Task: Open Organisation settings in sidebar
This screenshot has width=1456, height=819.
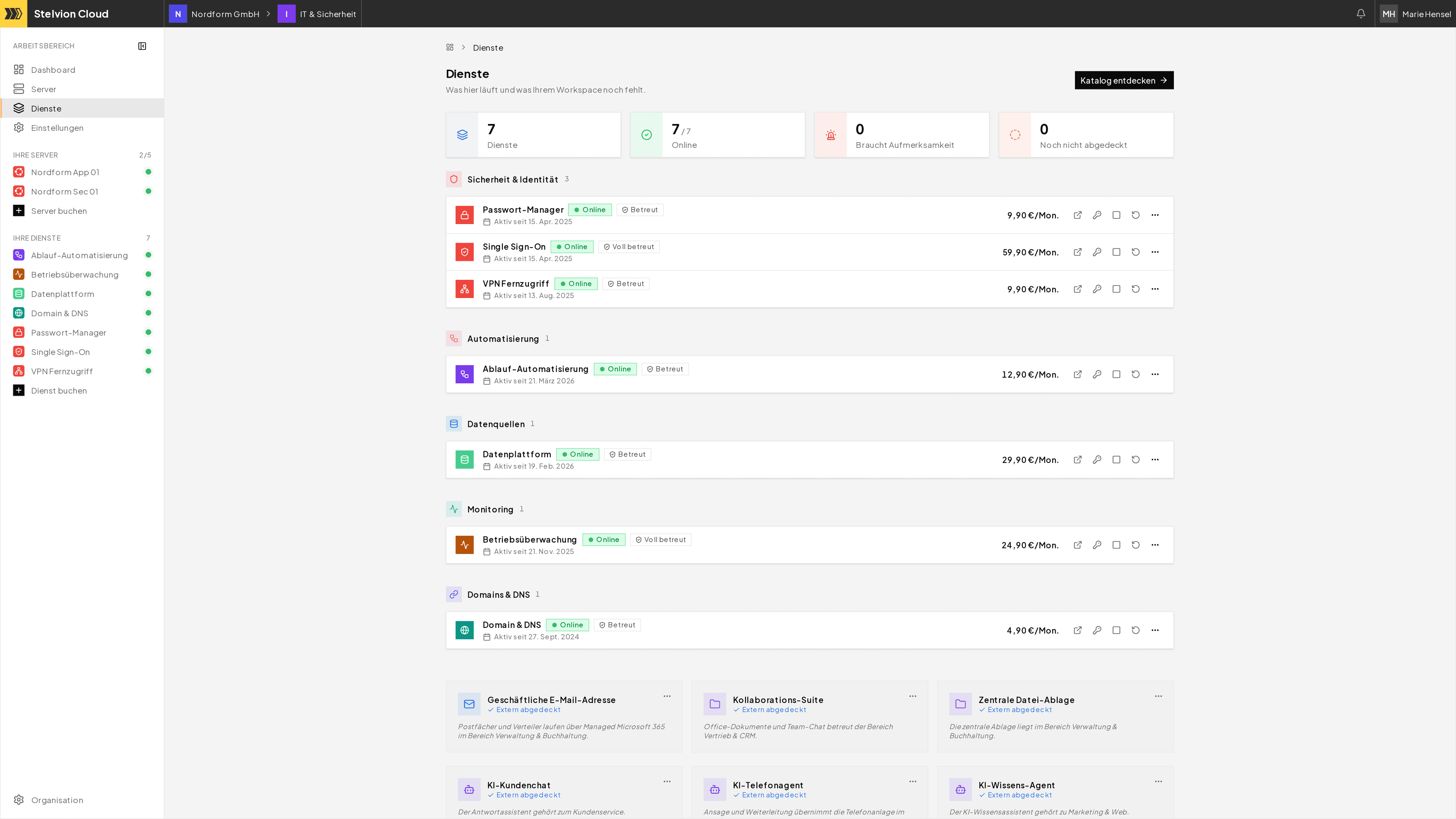Action: pos(83,800)
